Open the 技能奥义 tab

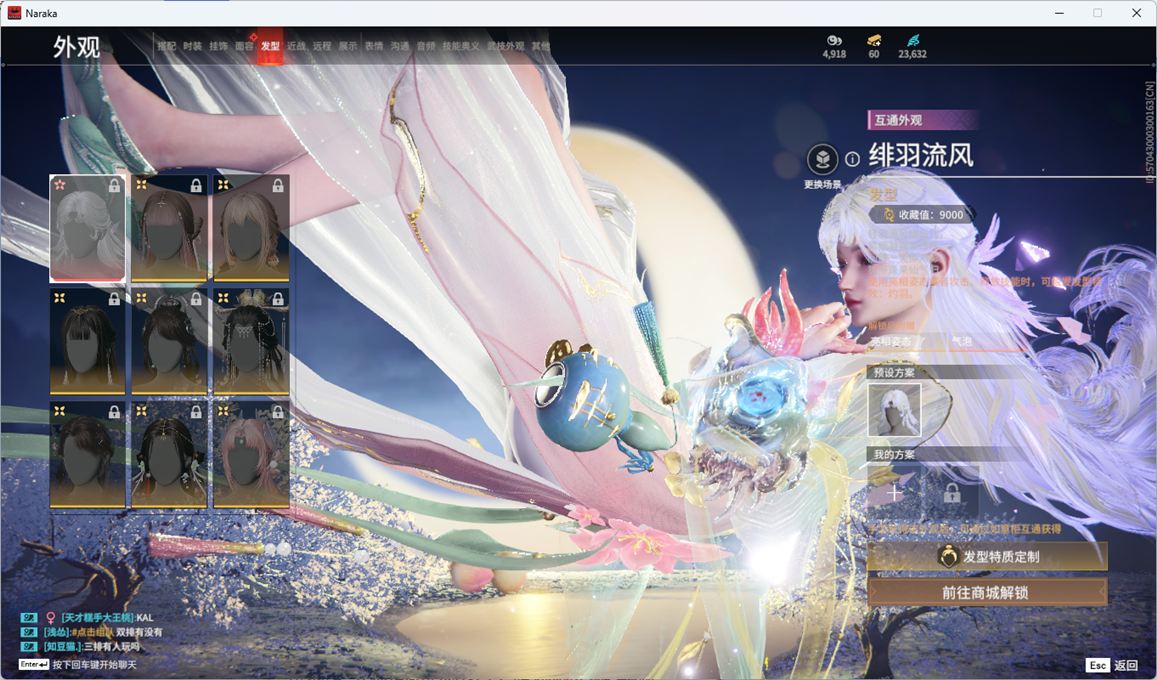coord(461,46)
